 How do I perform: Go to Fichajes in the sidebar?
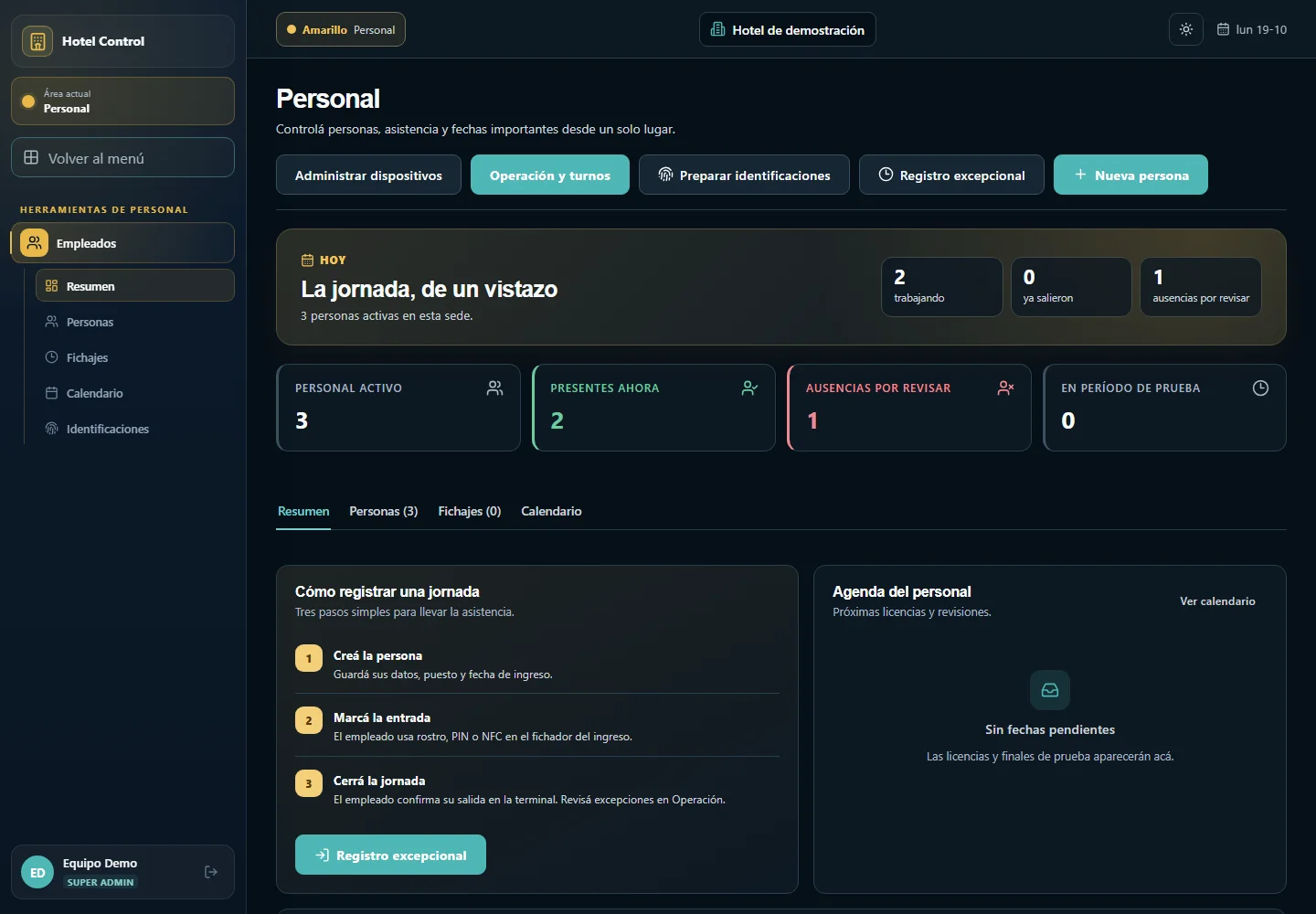135,357
